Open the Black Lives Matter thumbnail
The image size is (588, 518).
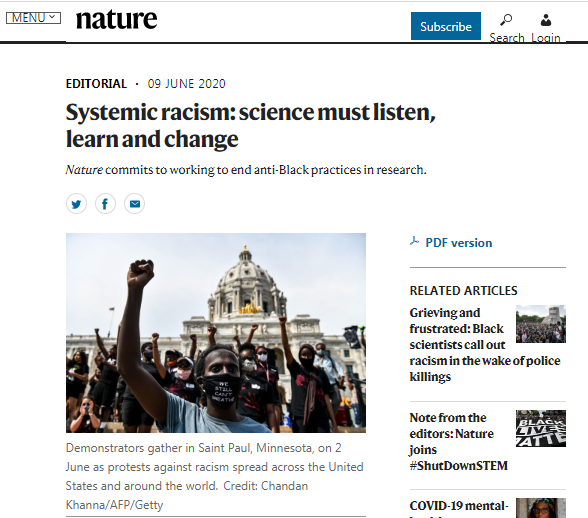[541, 428]
